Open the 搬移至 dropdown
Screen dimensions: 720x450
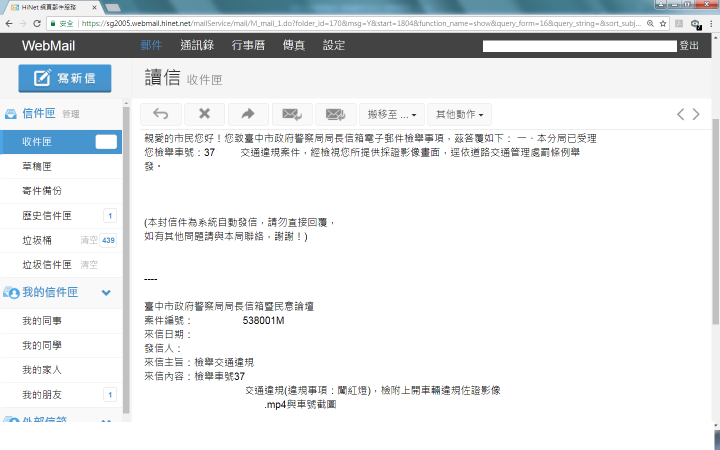coord(392,114)
